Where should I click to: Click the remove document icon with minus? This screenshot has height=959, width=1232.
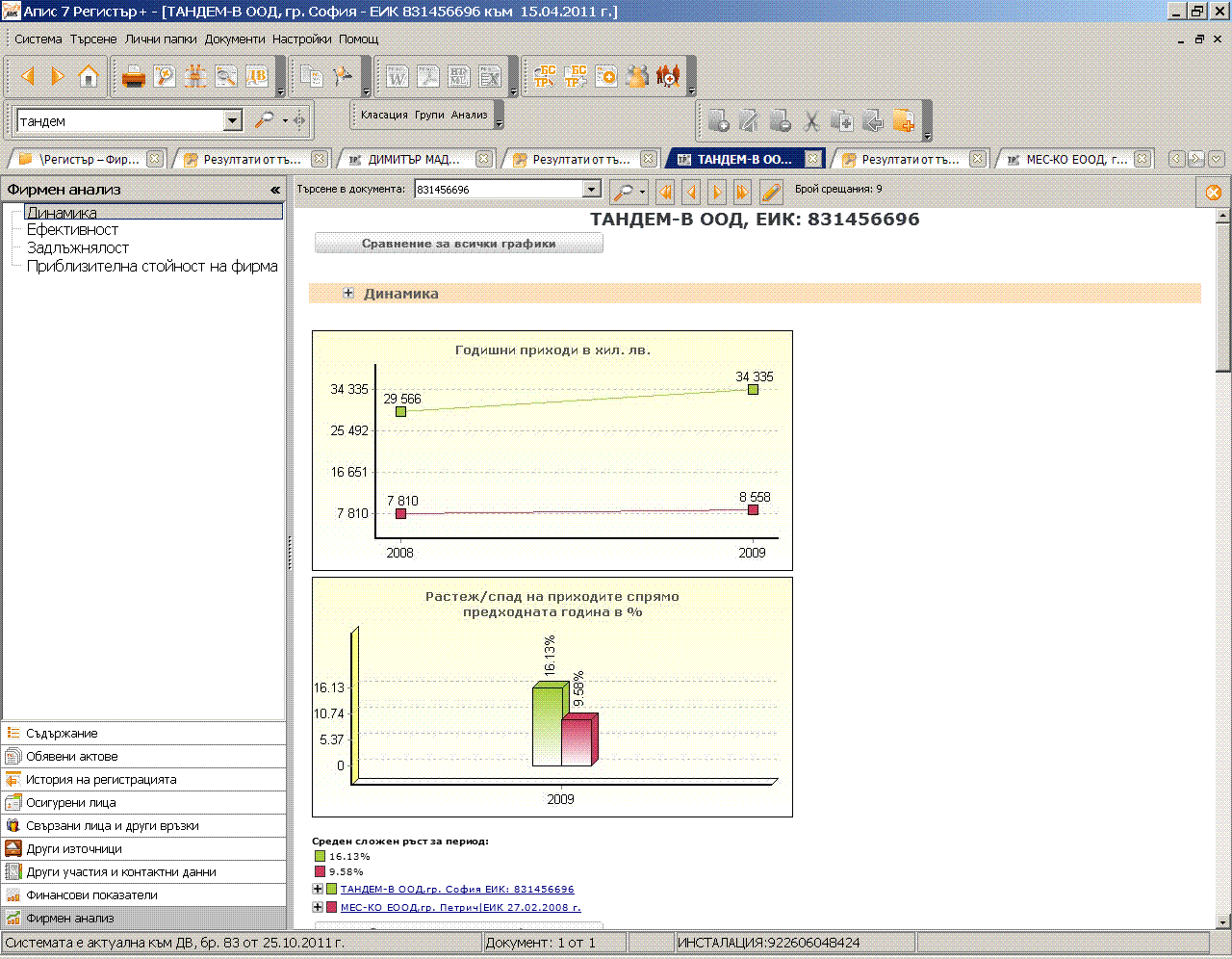click(781, 120)
